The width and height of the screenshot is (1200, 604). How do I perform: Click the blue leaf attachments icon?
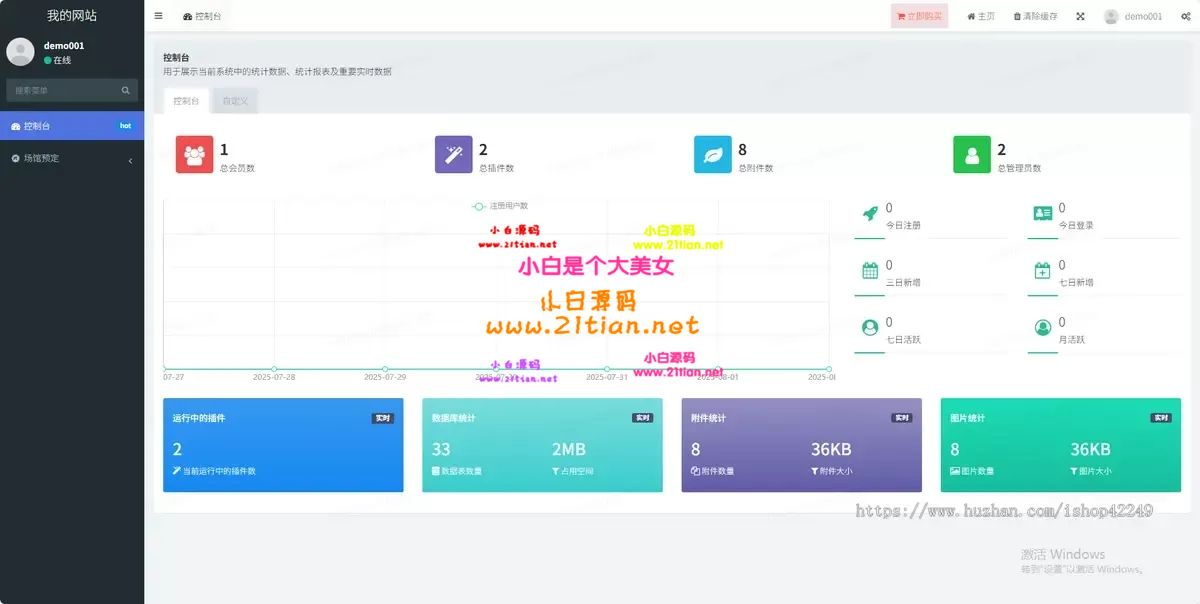[712, 155]
